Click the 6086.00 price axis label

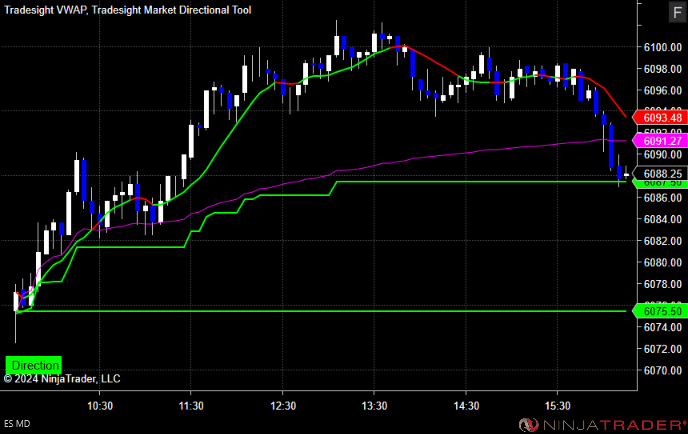coord(663,198)
